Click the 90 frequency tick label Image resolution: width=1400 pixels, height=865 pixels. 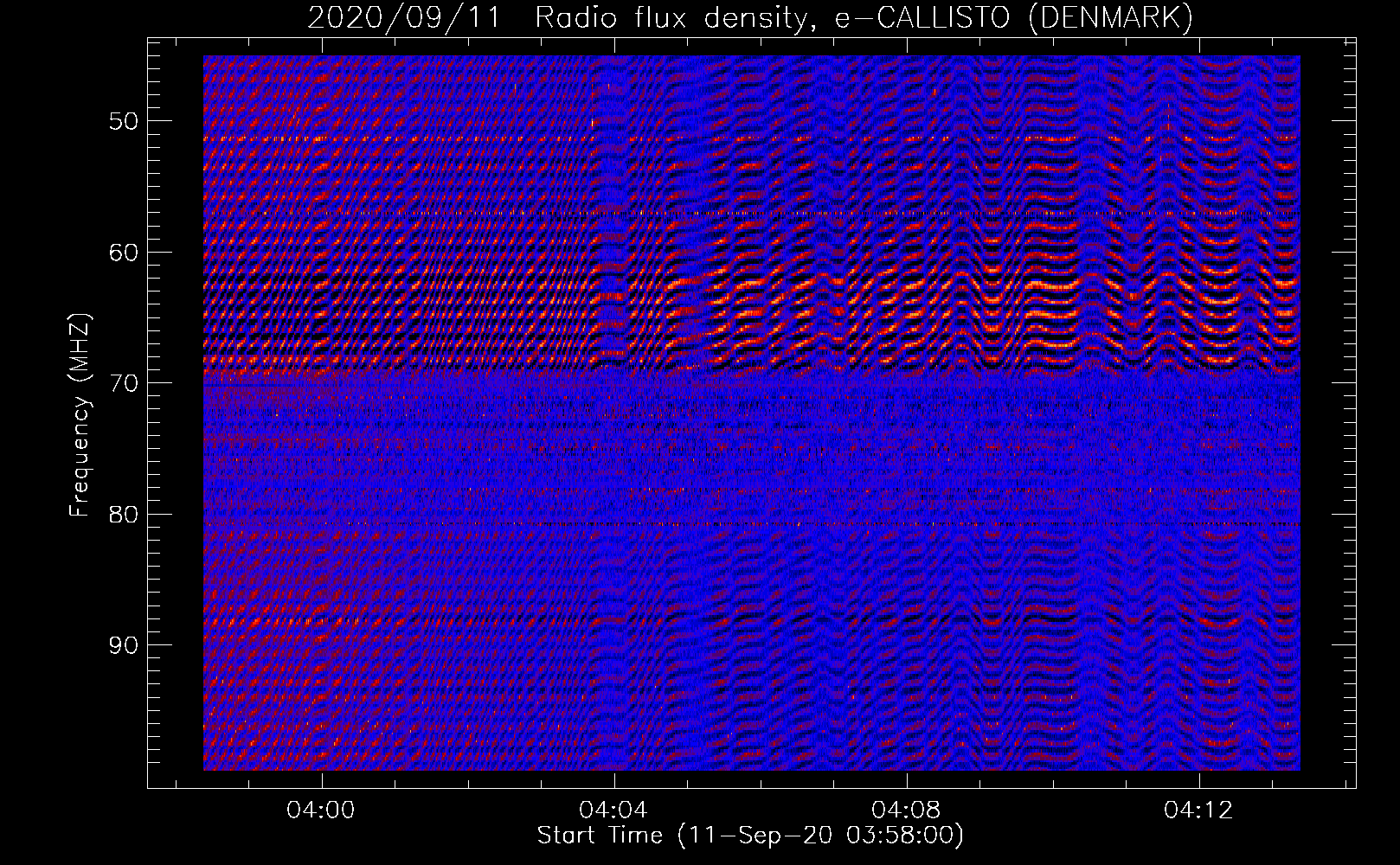123,645
